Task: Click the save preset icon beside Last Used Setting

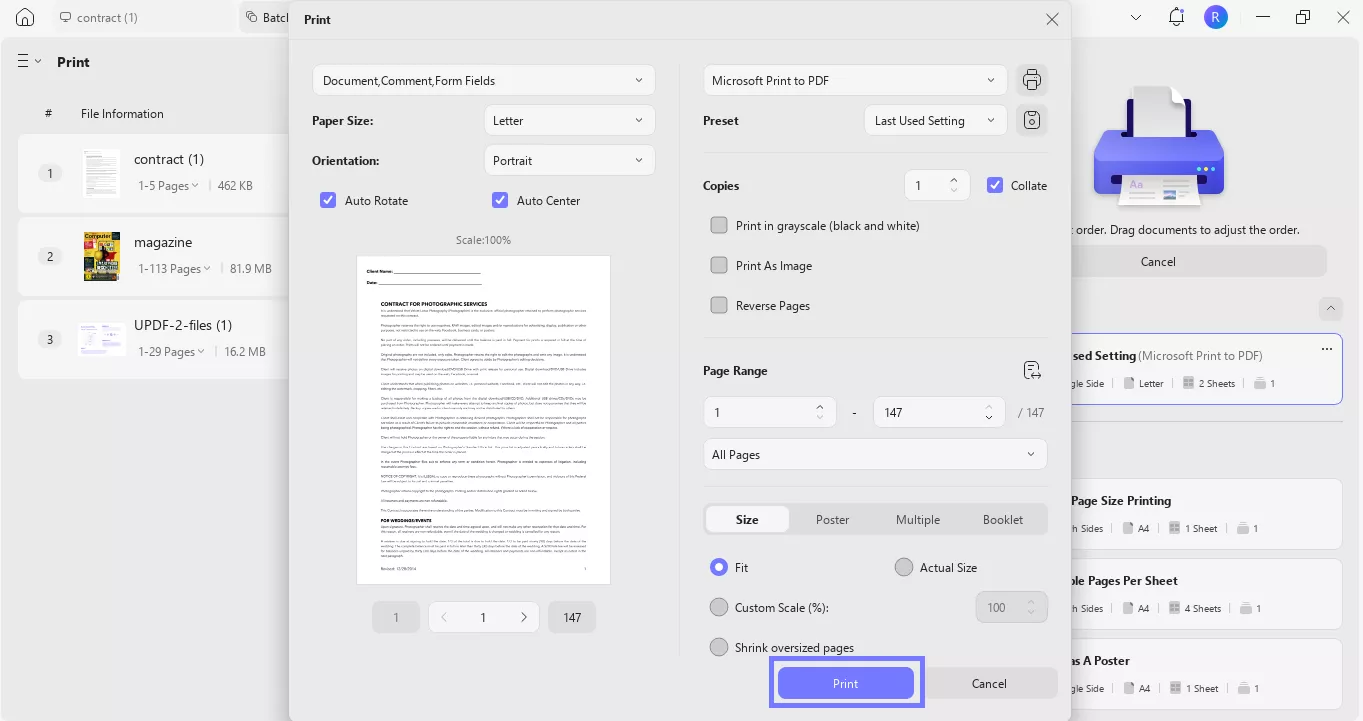Action: tap(1032, 120)
